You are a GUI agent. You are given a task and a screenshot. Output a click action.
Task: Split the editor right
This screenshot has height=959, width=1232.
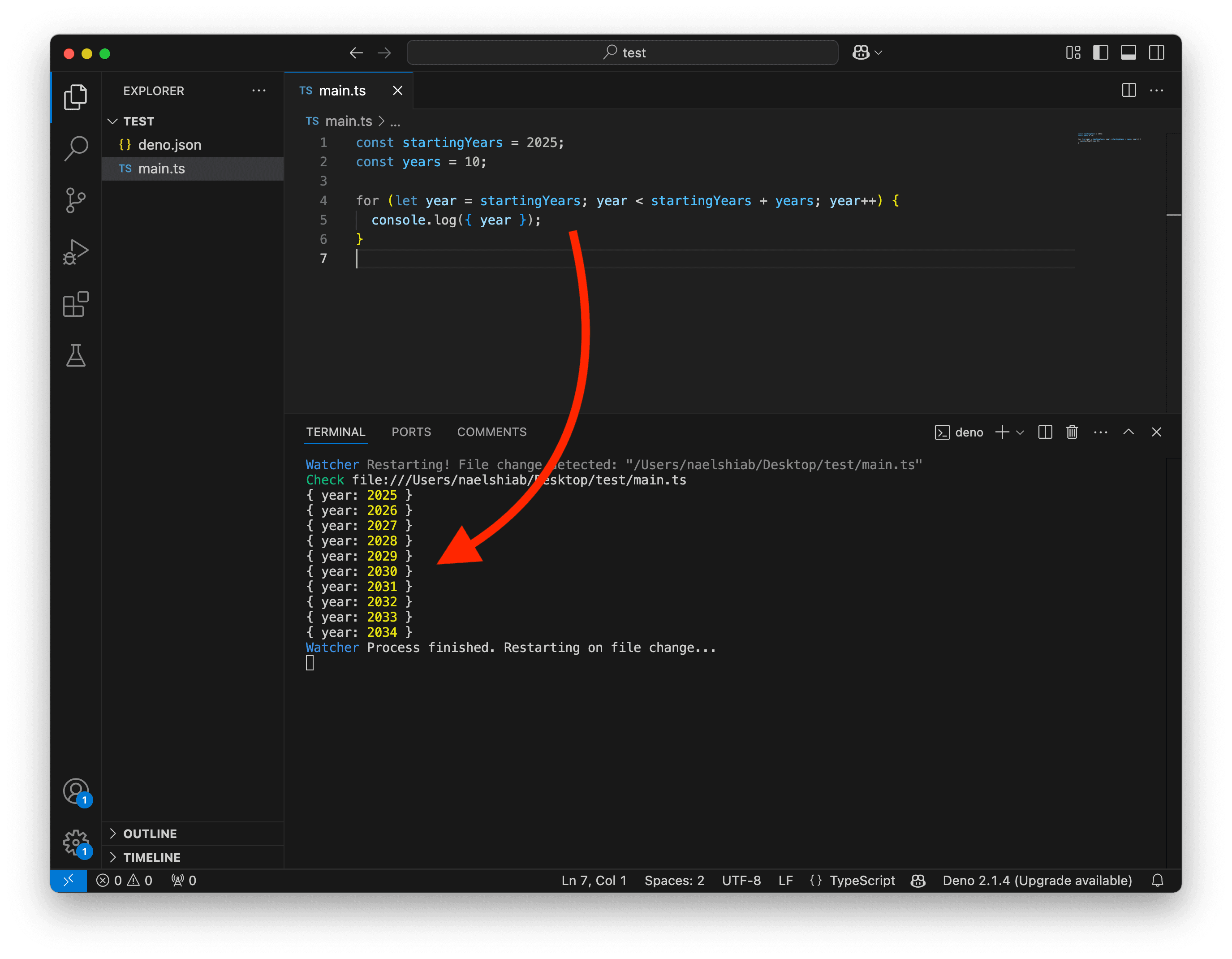1129,90
